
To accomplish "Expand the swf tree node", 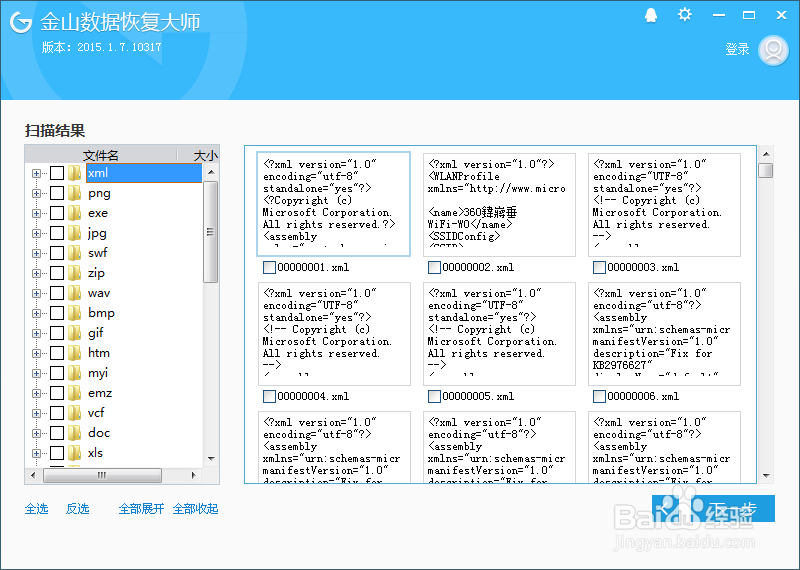I will pos(36,254).
